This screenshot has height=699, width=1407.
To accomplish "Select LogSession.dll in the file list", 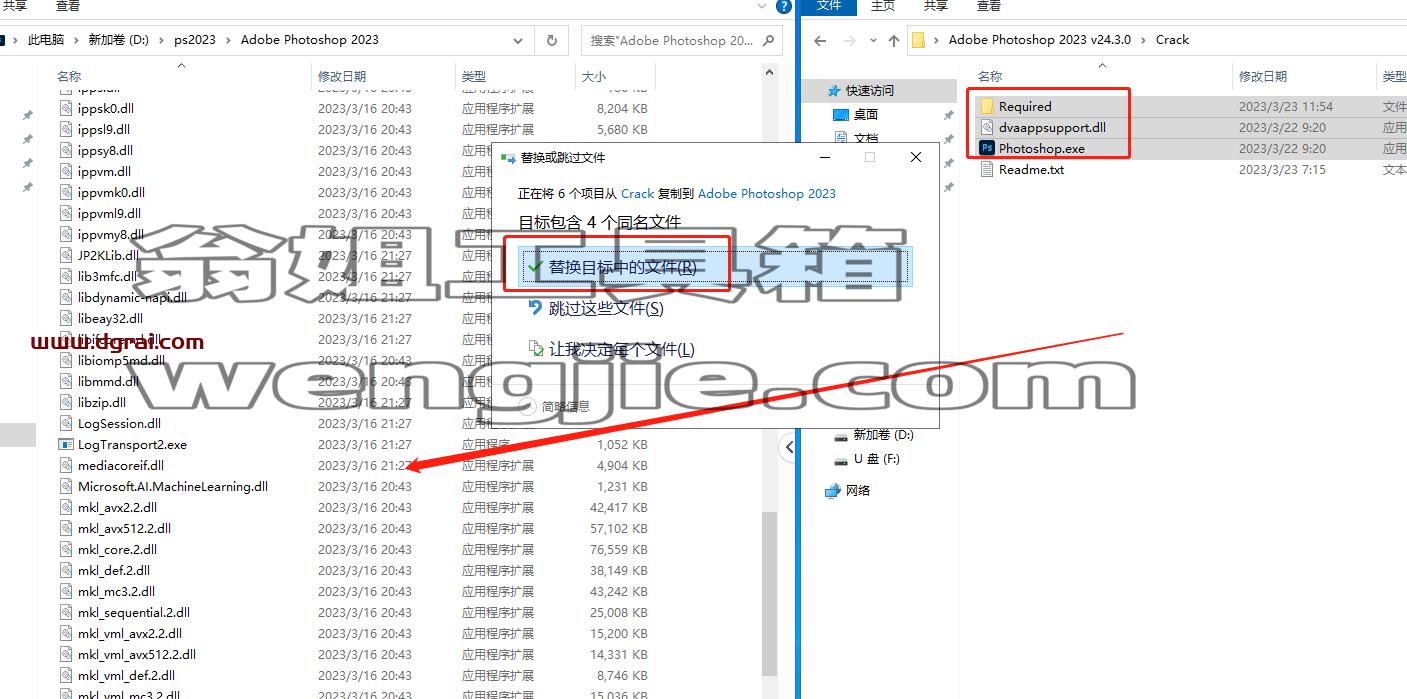I will 119,423.
